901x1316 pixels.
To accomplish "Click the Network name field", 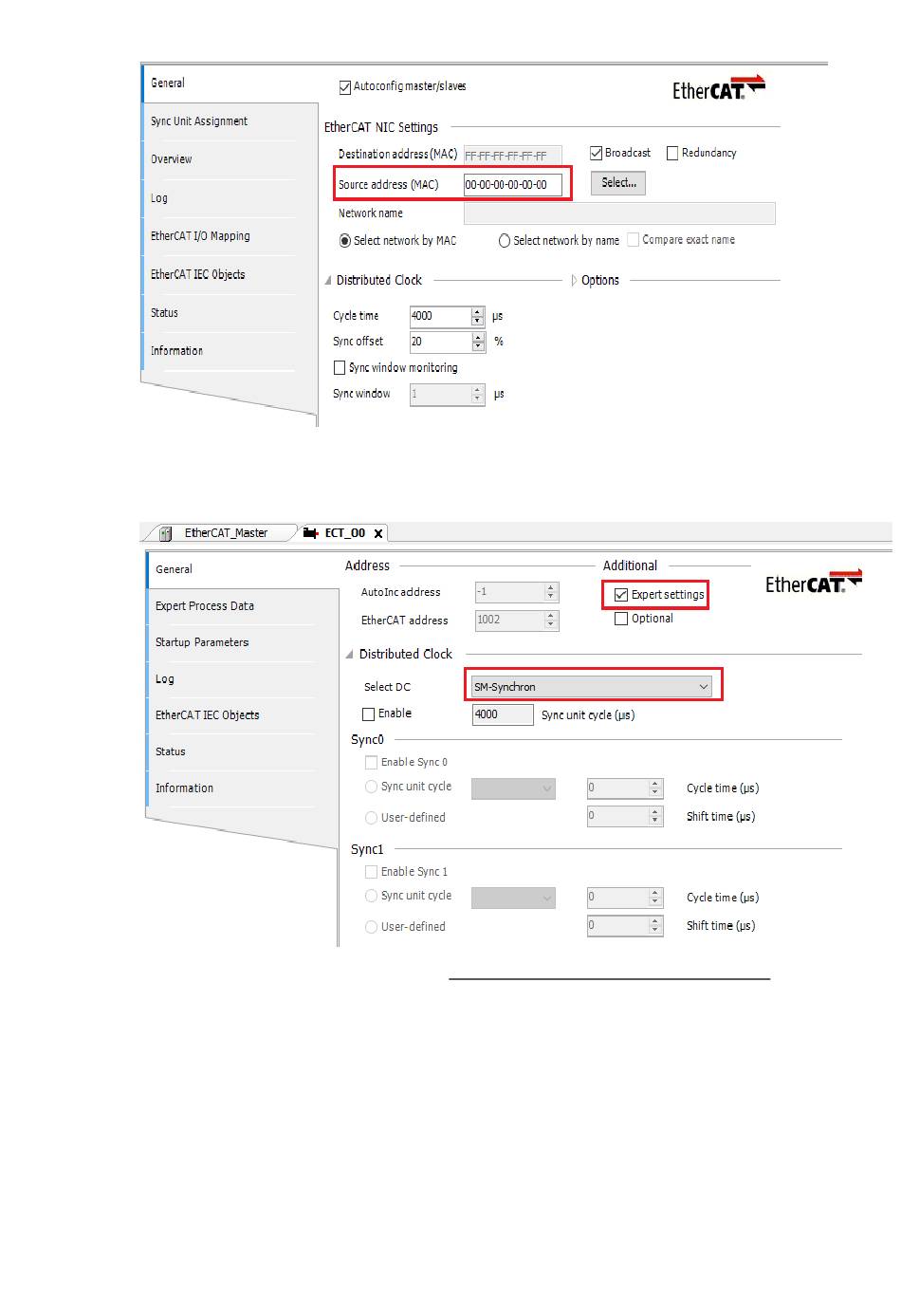I will pyautogui.click(x=619, y=213).
